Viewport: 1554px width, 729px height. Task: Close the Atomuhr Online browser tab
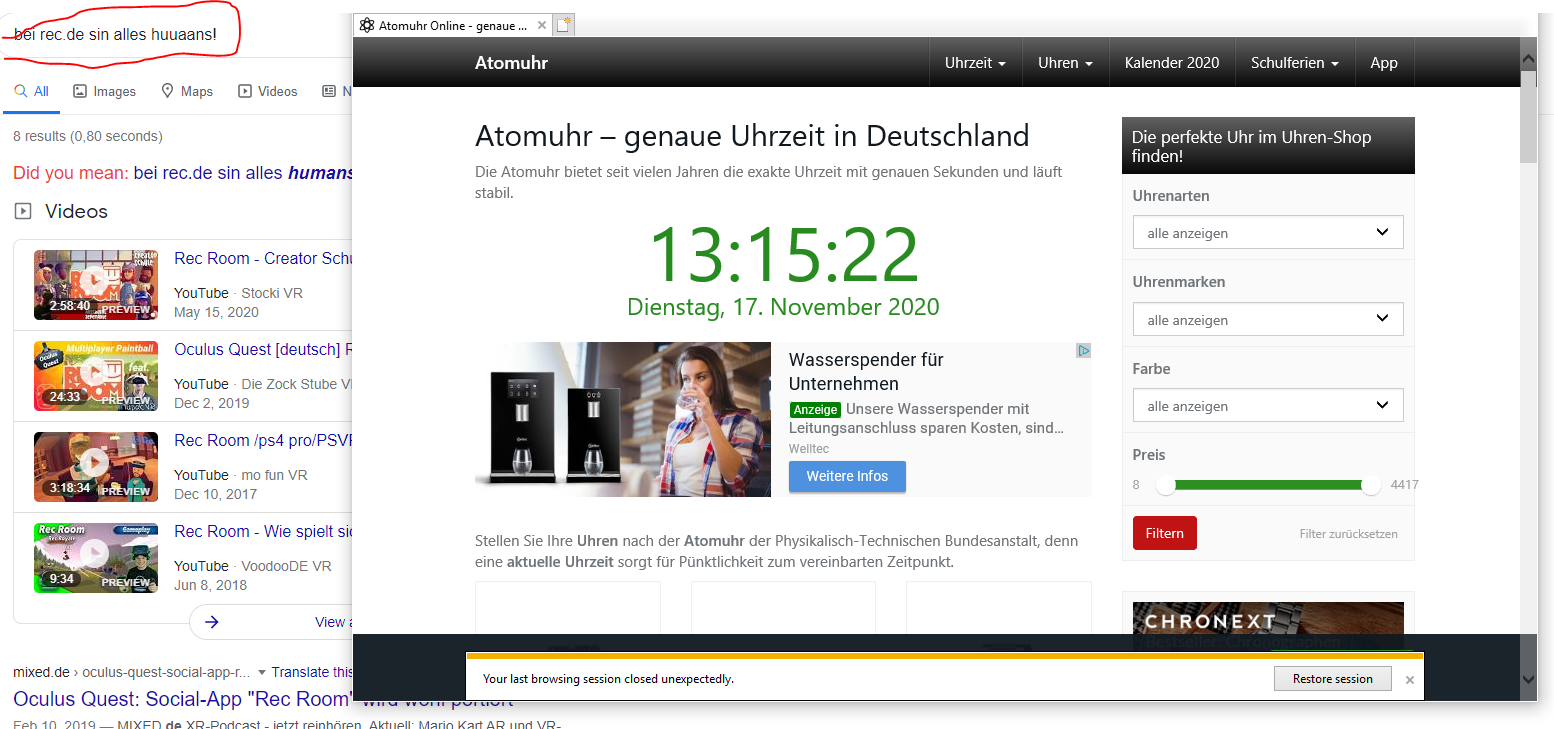click(541, 25)
